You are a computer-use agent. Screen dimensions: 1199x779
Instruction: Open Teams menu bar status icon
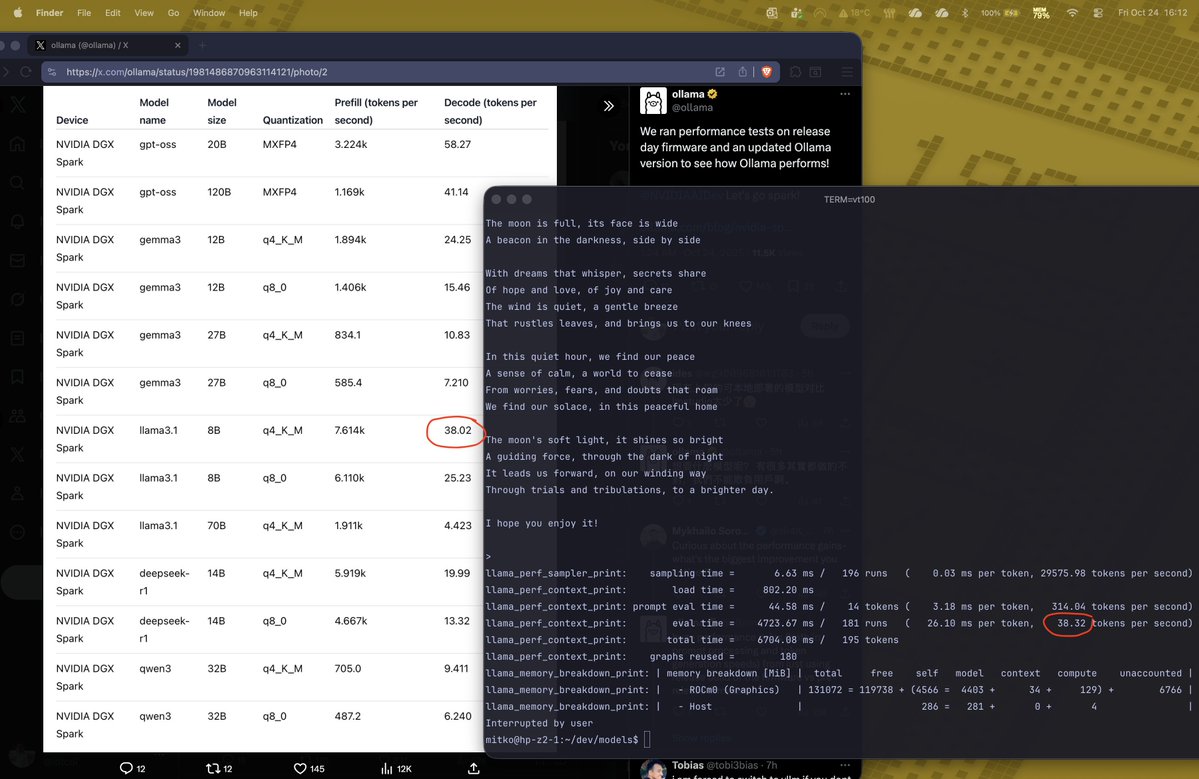(797, 13)
